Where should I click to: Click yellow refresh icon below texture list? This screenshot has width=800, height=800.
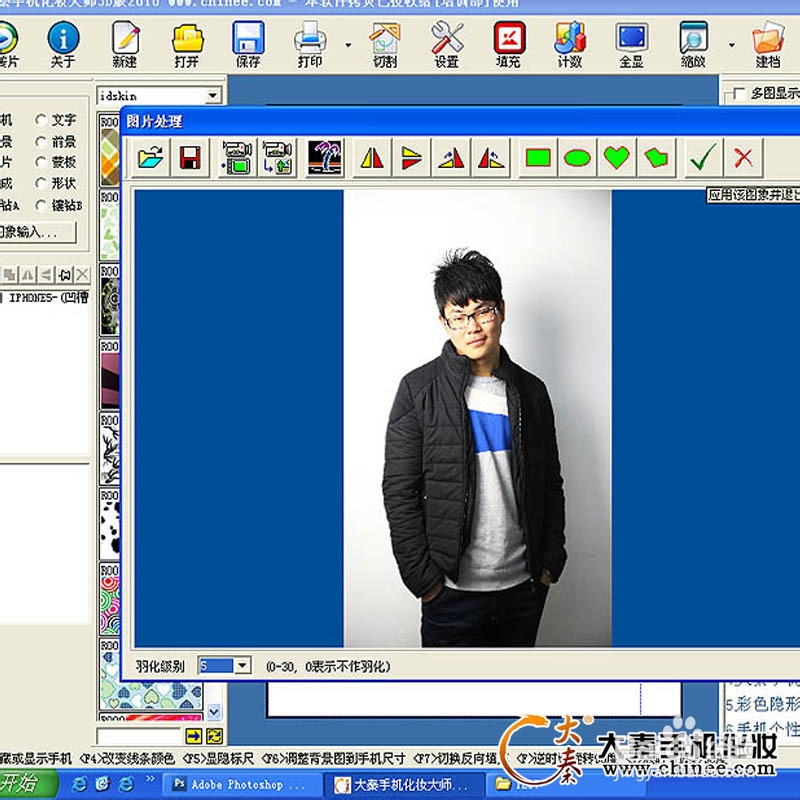(x=215, y=736)
